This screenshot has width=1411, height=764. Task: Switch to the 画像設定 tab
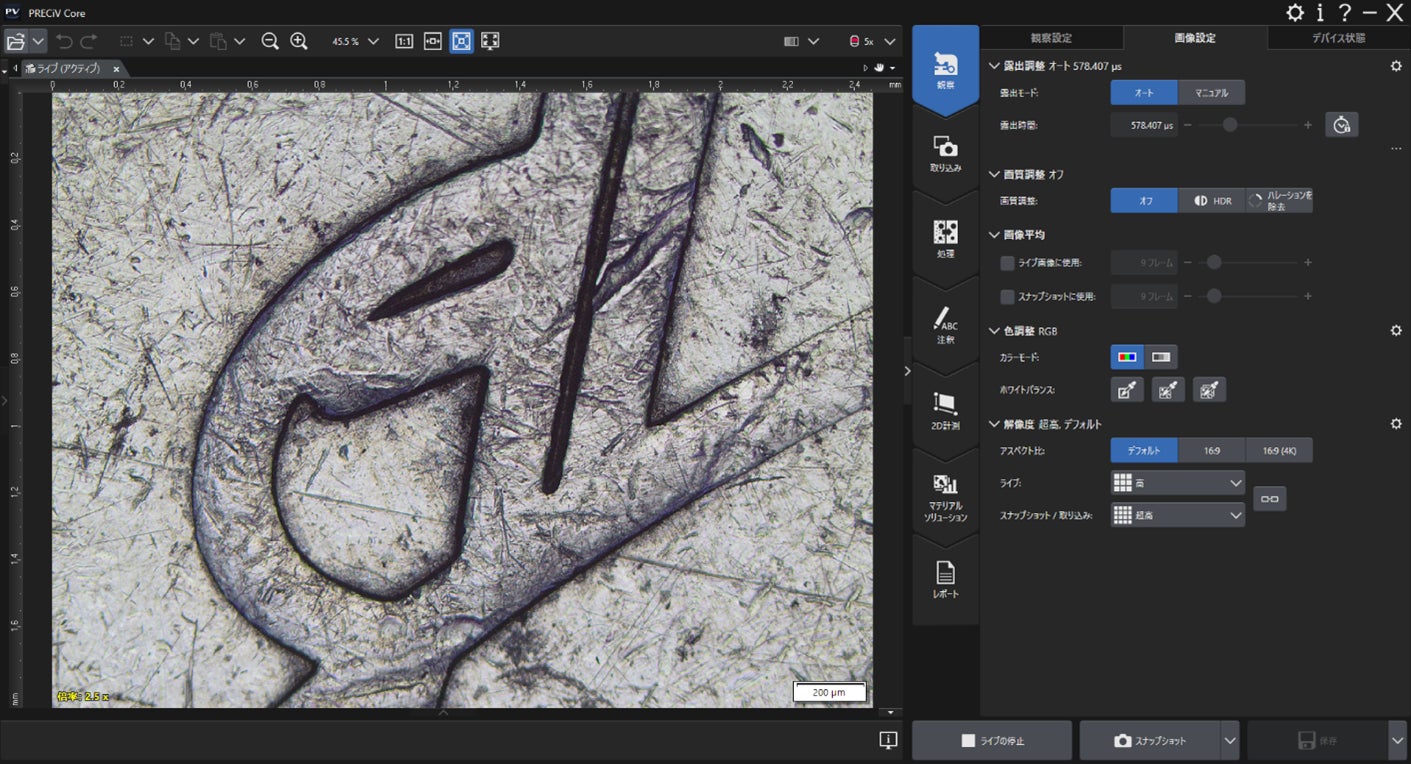1195,38
